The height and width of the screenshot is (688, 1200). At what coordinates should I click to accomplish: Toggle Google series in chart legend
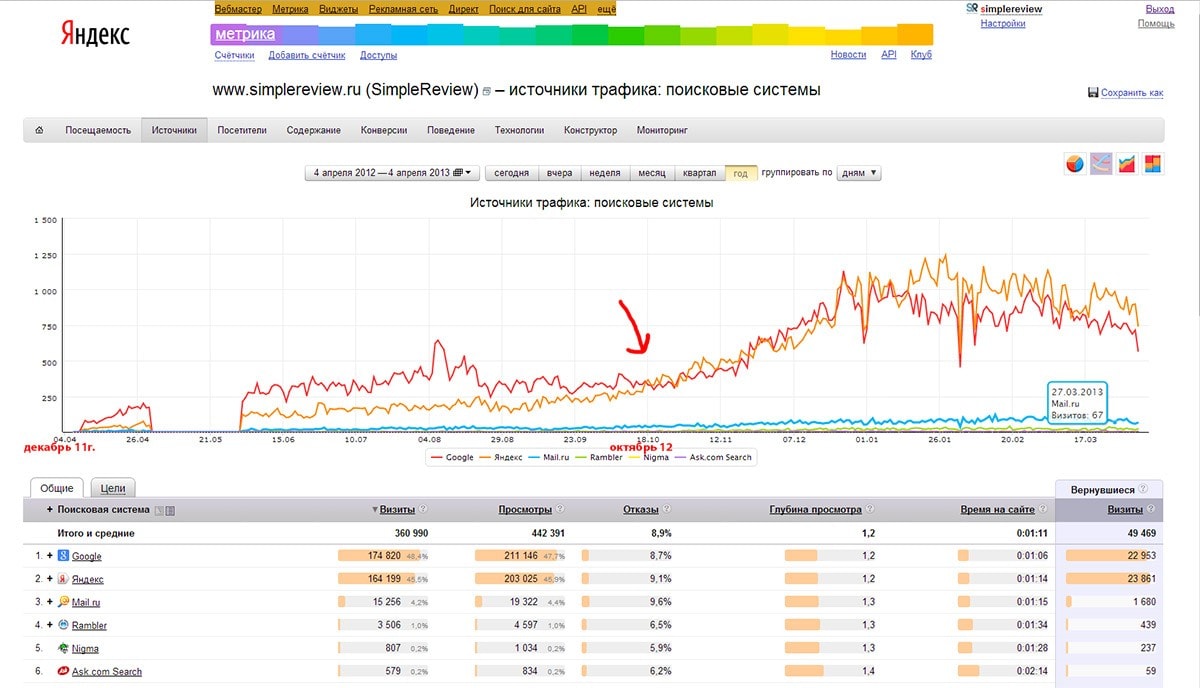tap(452, 457)
